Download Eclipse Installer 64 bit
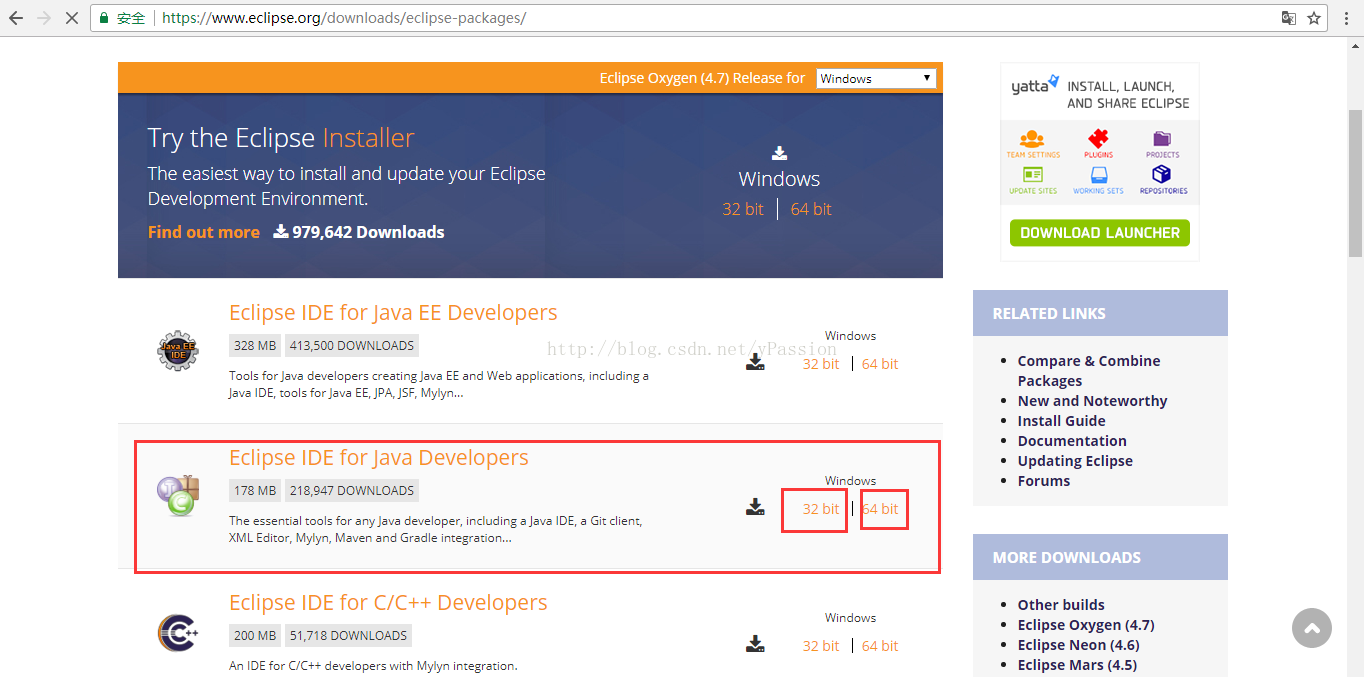The image size is (1364, 677). [811, 209]
